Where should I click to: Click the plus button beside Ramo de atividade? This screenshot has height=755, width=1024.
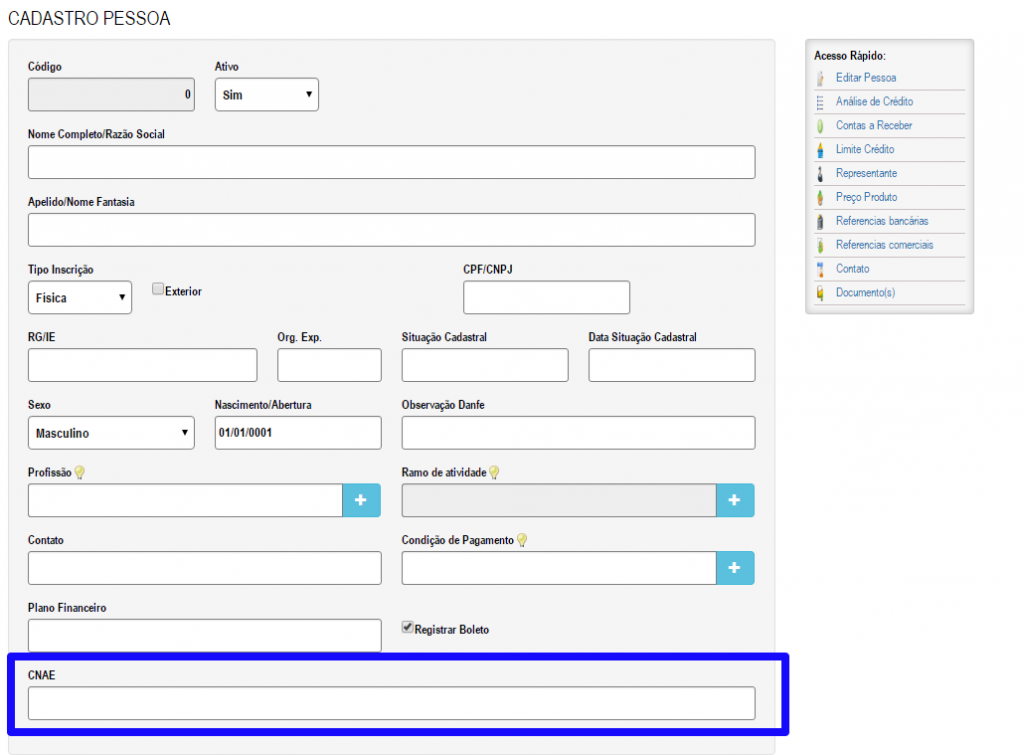click(x=735, y=500)
